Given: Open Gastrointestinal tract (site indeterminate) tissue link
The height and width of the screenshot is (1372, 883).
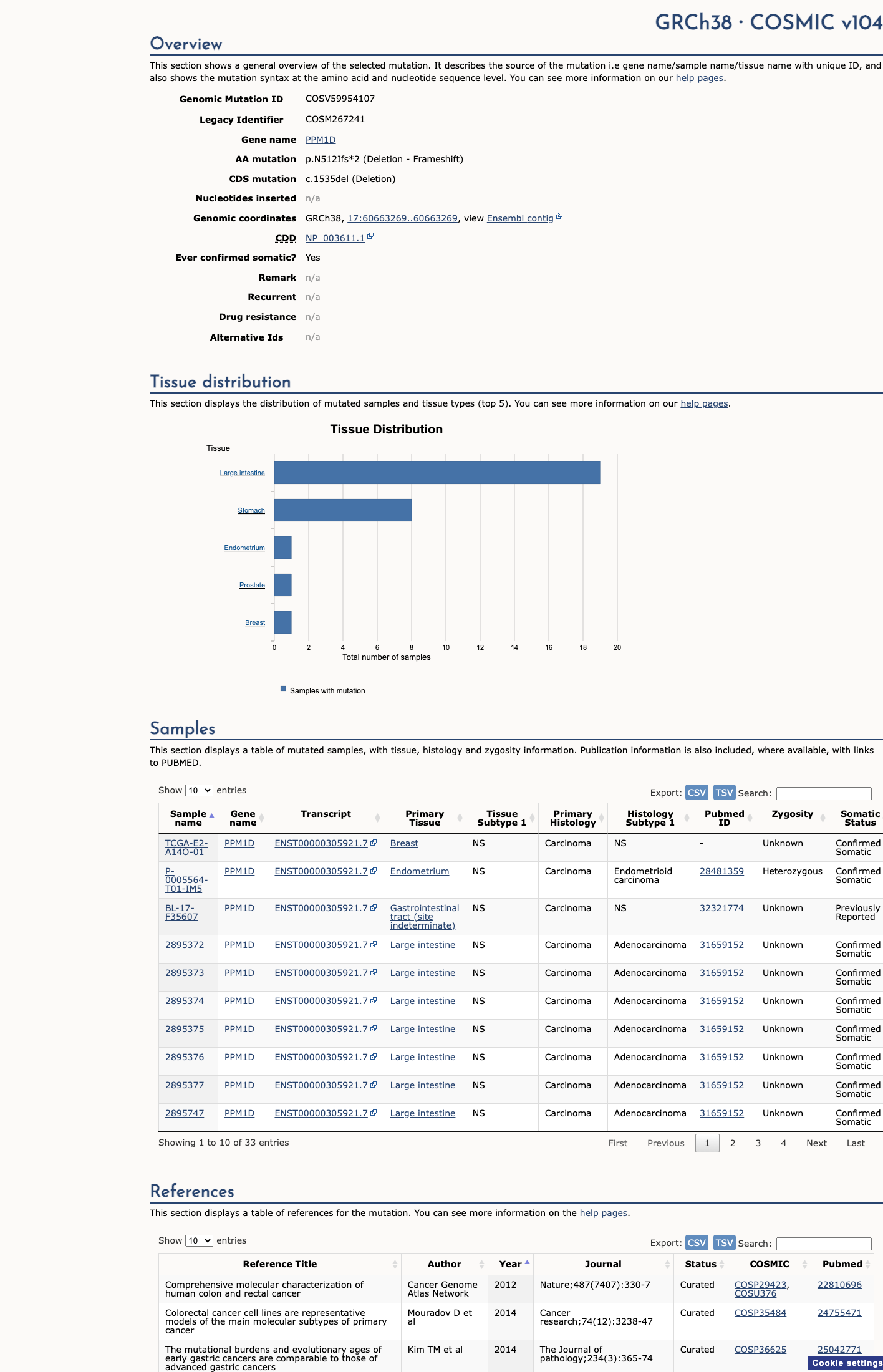Looking at the screenshot, I should 425,917.
